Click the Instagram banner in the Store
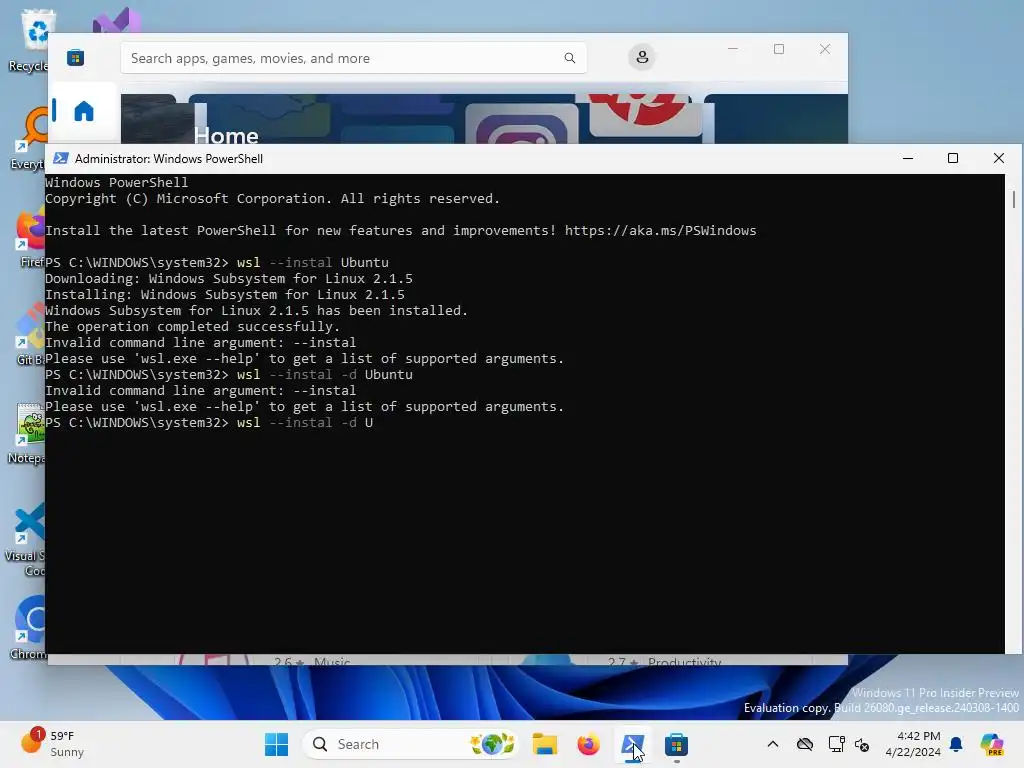1024x768 pixels. [521, 124]
